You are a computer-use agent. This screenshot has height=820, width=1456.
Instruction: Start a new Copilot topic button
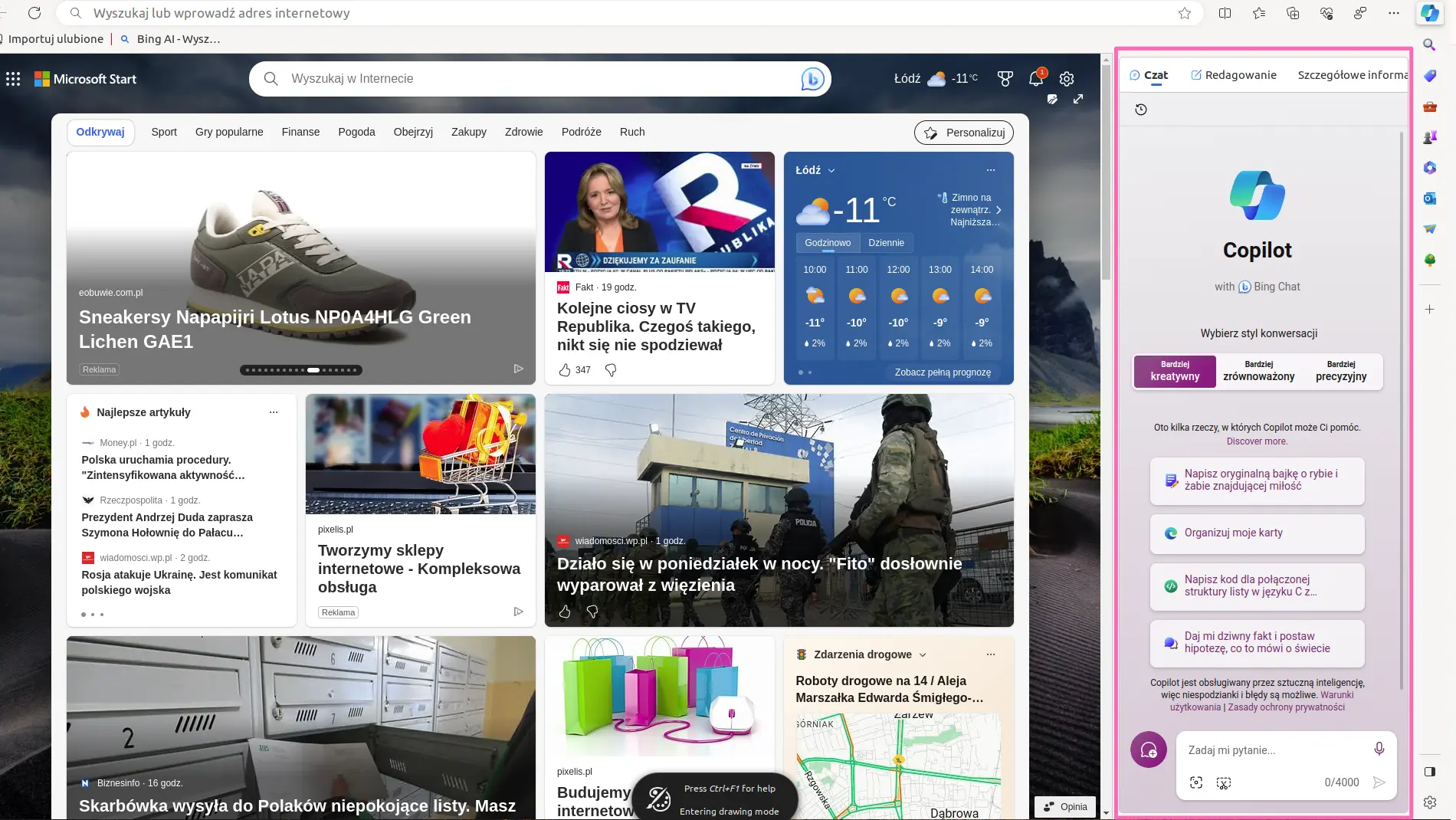coord(1149,750)
